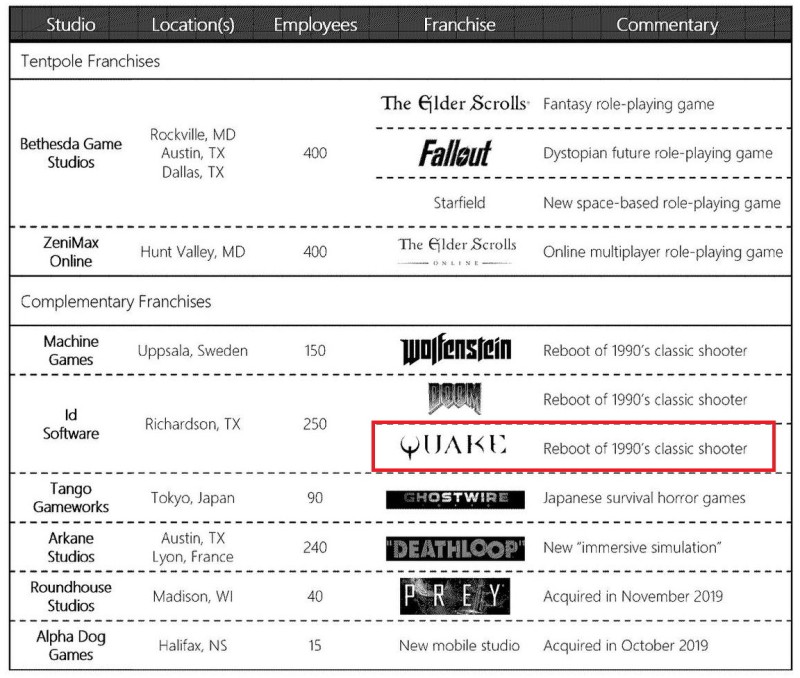Select the DOOM row's 'Reboot of 1990's classic shooter'
The height and width of the screenshot is (678, 800).
[x=645, y=399]
